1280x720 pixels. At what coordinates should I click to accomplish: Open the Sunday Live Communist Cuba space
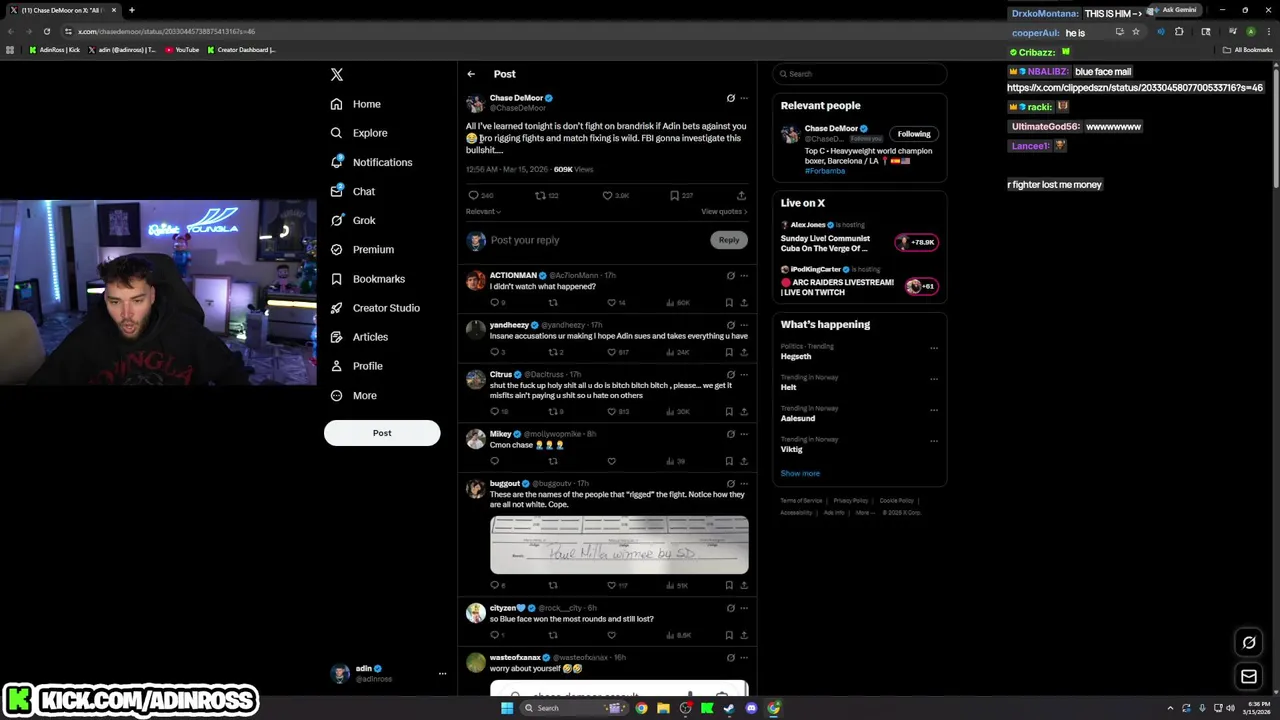[x=859, y=238]
